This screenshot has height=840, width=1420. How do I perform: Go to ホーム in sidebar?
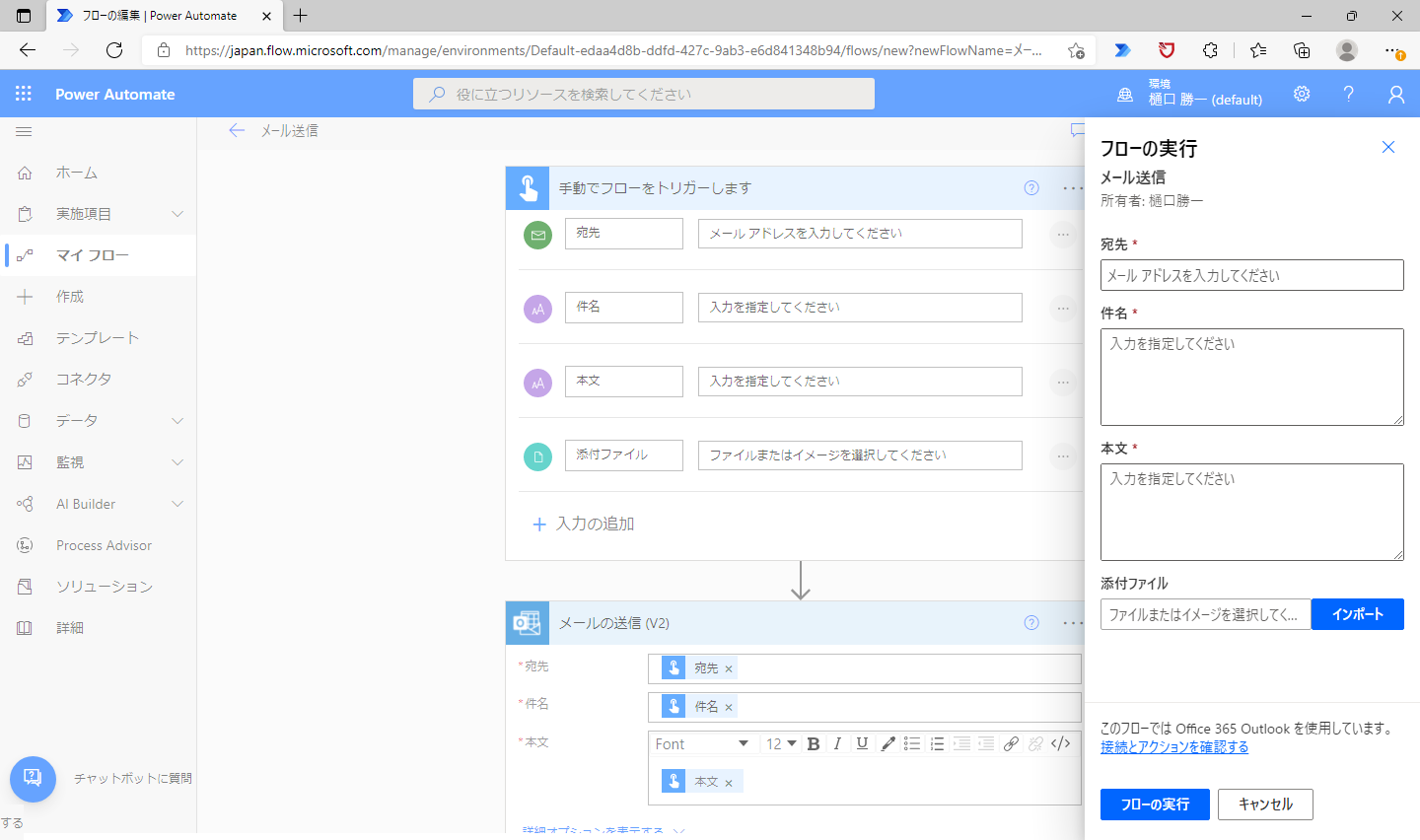click(77, 173)
